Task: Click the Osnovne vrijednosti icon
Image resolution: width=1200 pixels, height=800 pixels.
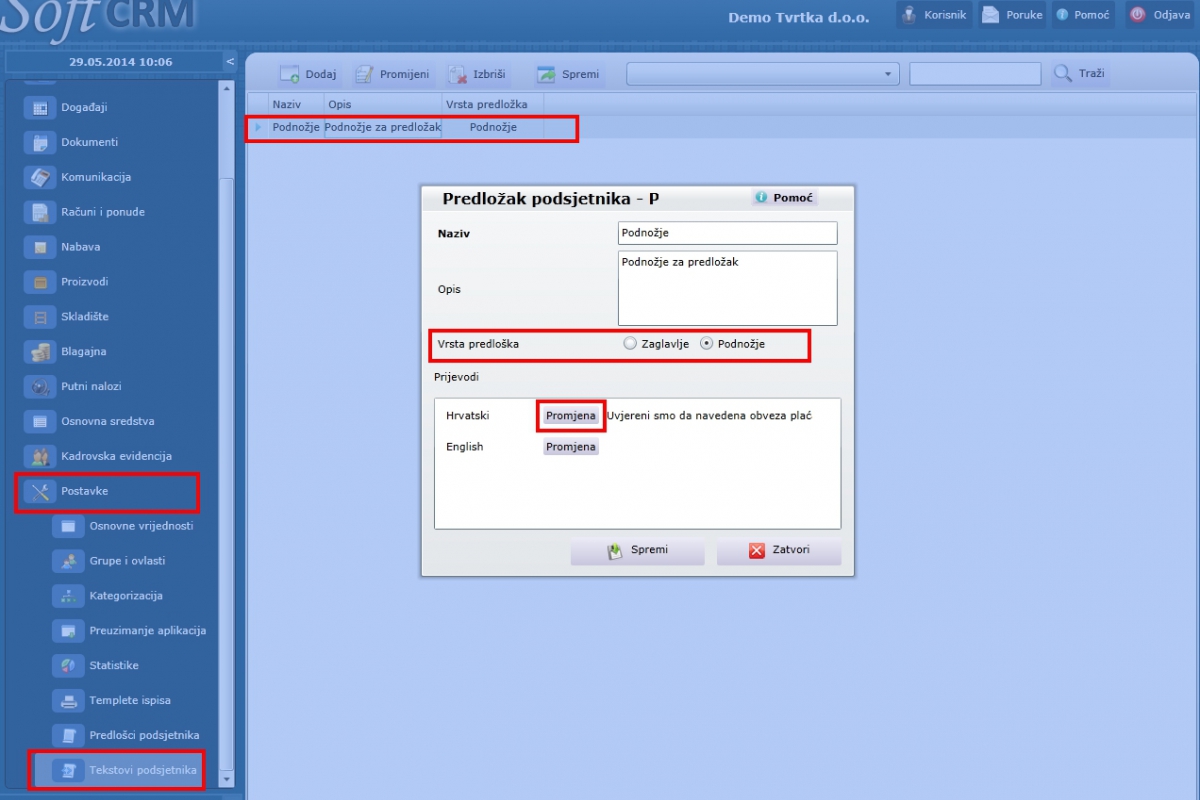Action: coord(68,526)
